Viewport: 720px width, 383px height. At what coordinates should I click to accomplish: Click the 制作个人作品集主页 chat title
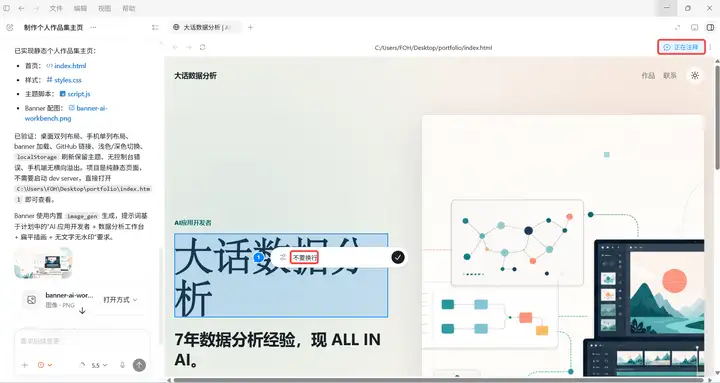53,28
